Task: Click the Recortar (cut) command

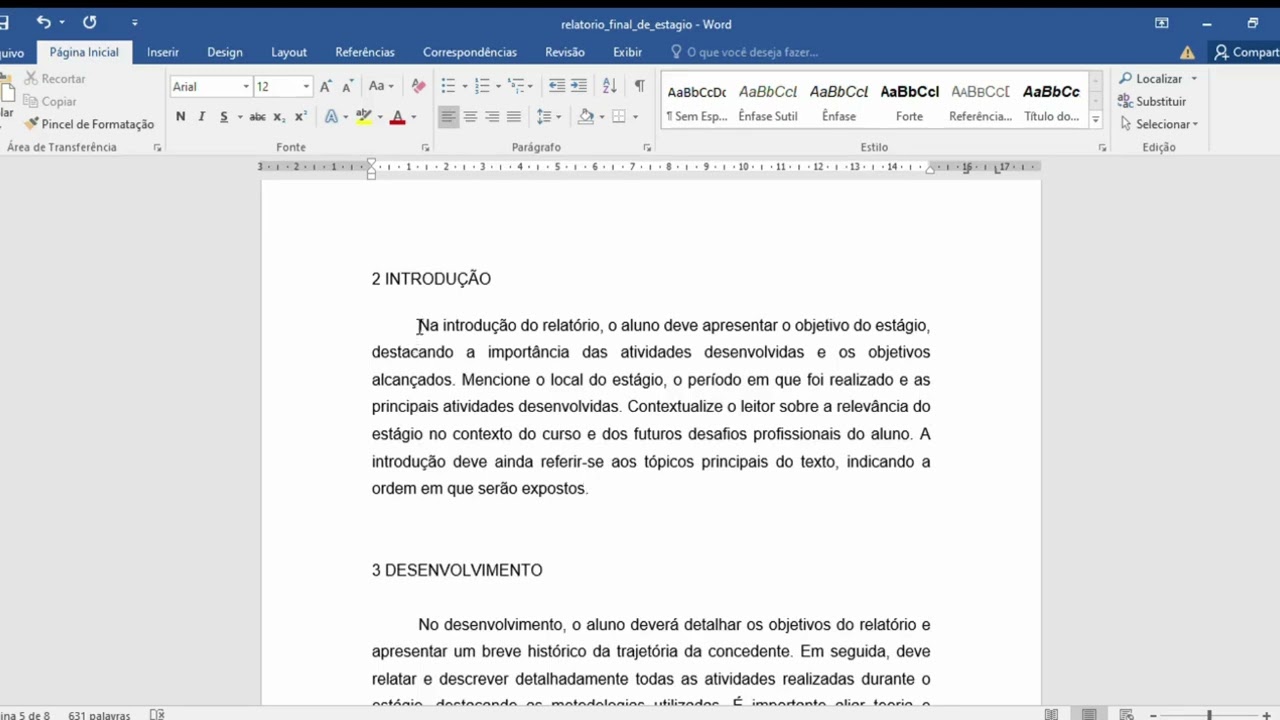Action: pos(56,78)
